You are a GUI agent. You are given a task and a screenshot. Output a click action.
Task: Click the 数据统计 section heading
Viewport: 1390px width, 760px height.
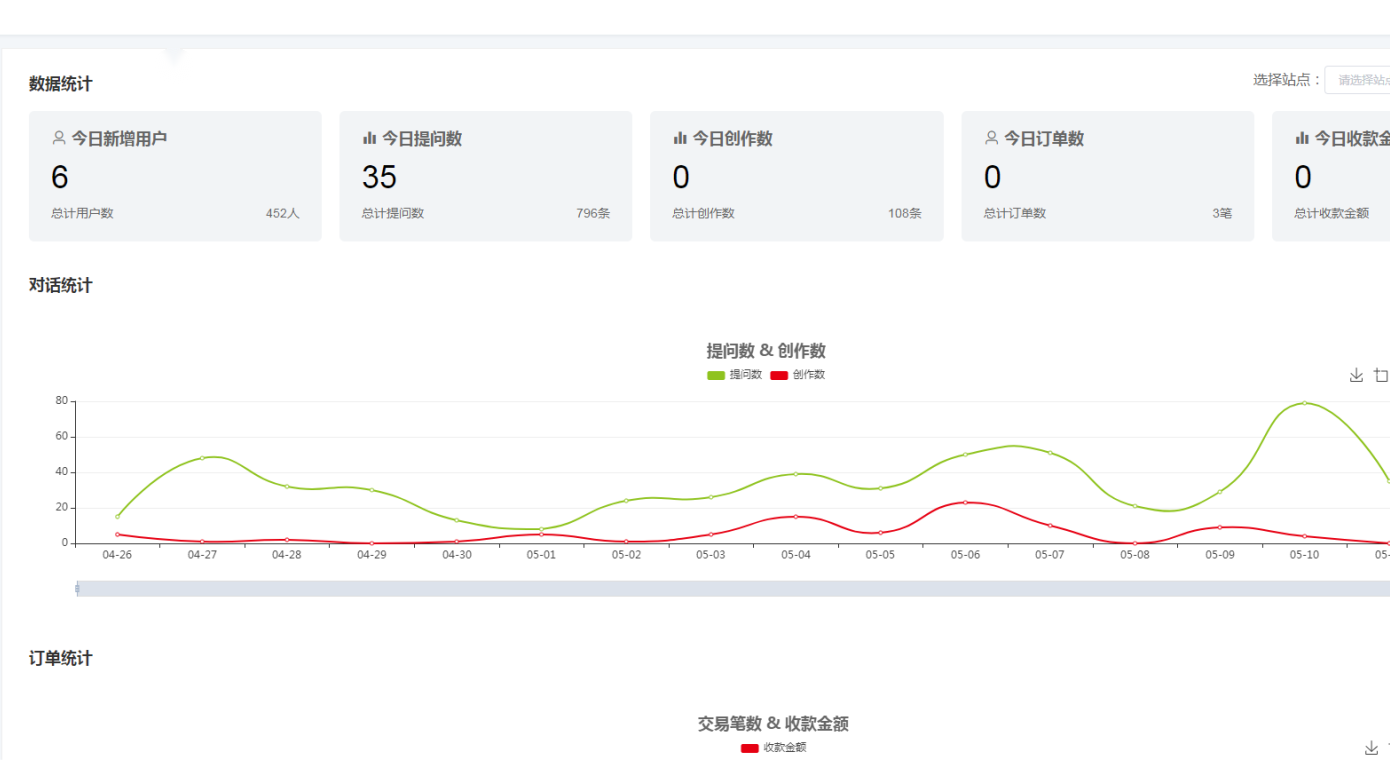(x=61, y=84)
